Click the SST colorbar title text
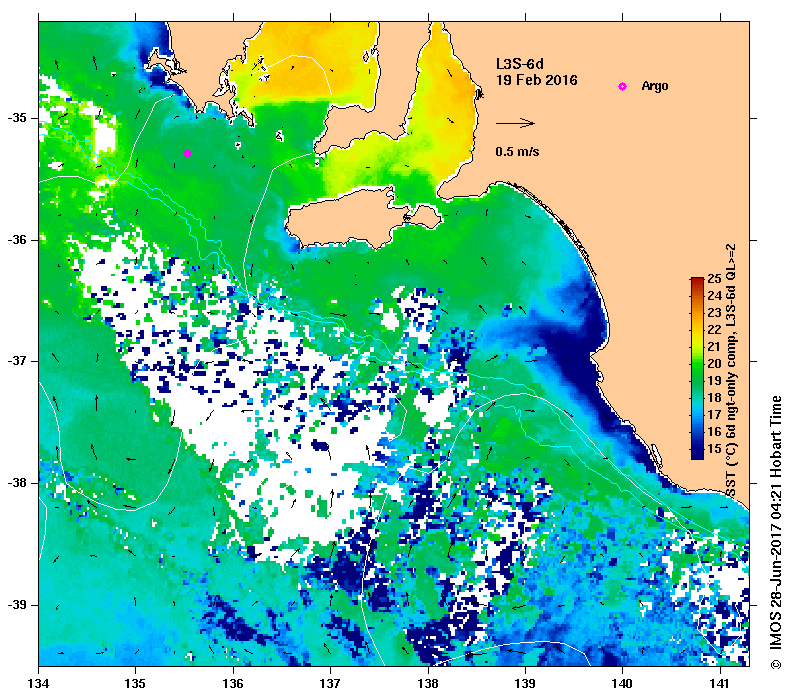This screenshot has height=700, width=791. (x=730, y=370)
